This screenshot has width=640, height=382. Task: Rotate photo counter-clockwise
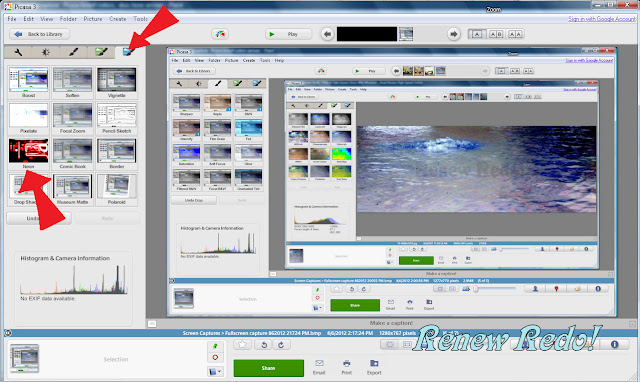[x=264, y=345]
